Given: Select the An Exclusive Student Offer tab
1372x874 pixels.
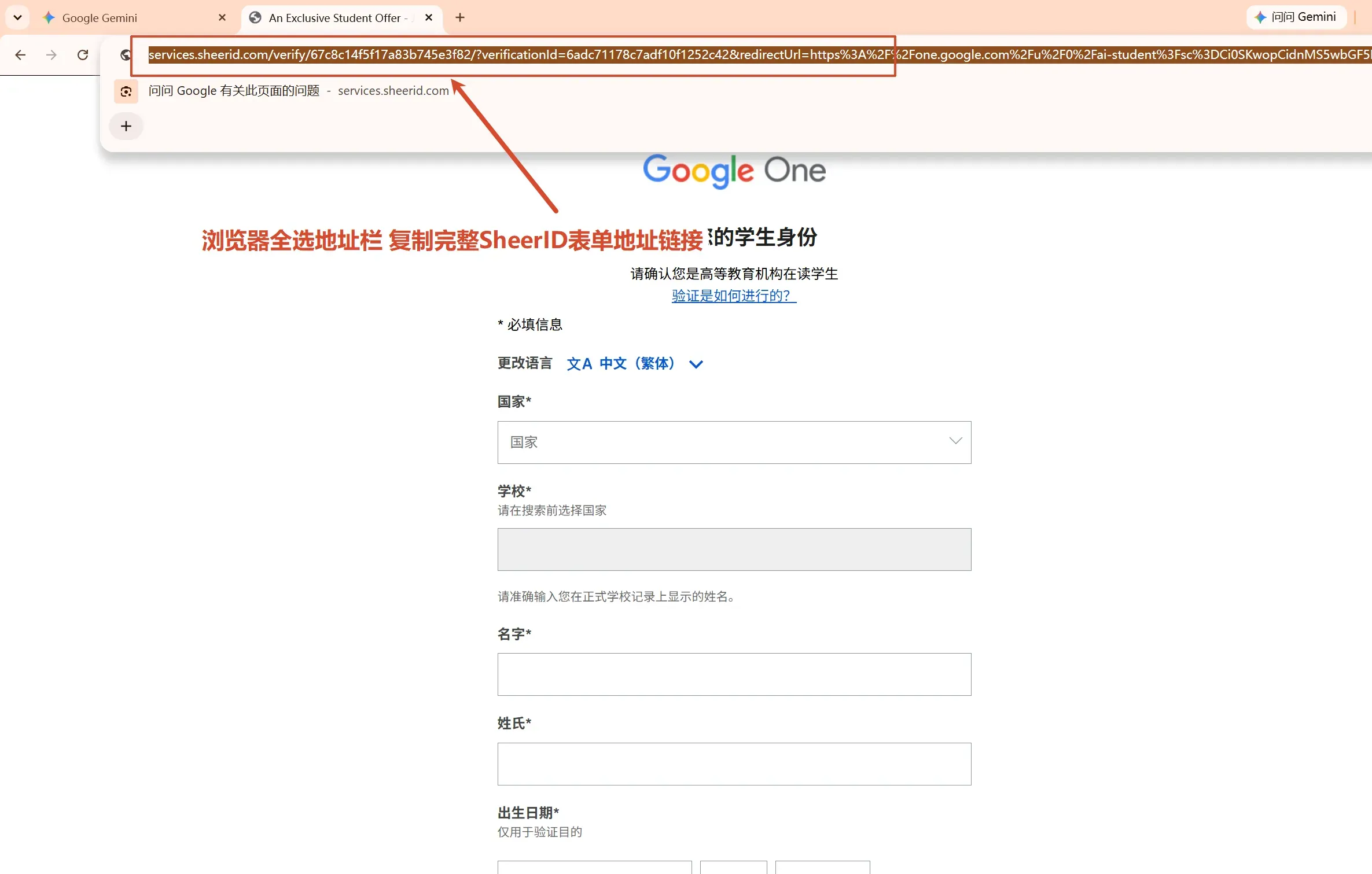Looking at the screenshot, I should [341, 17].
